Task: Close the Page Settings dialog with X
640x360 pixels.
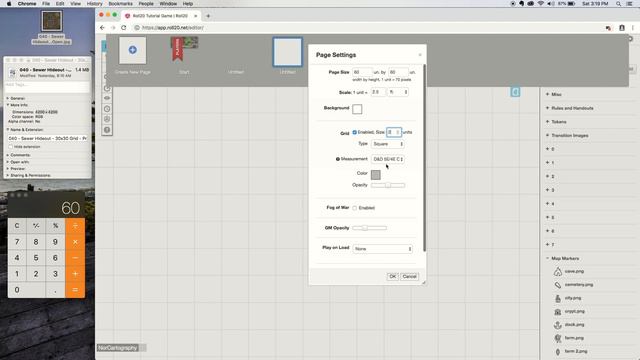Action: 420,55
